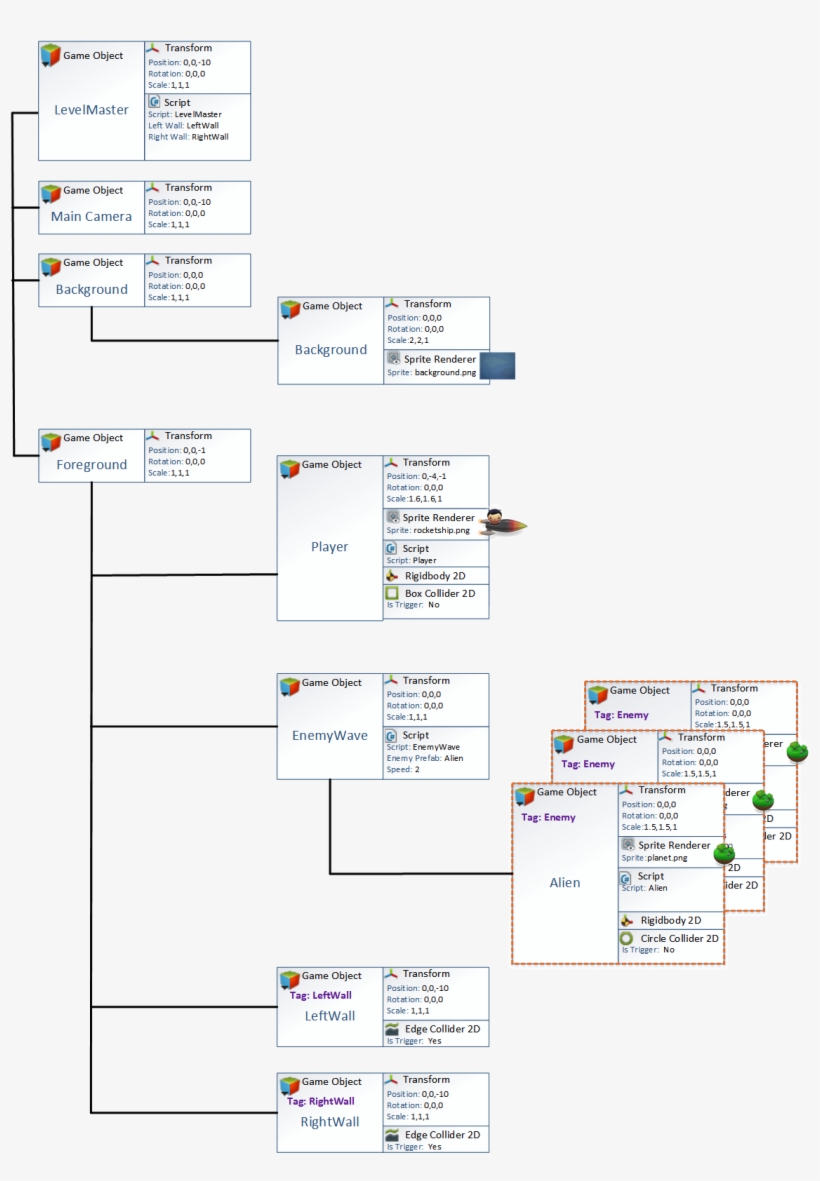The image size is (820, 1181).
Task: Click the Transform icon on the Foreground card
Action: 151,434
